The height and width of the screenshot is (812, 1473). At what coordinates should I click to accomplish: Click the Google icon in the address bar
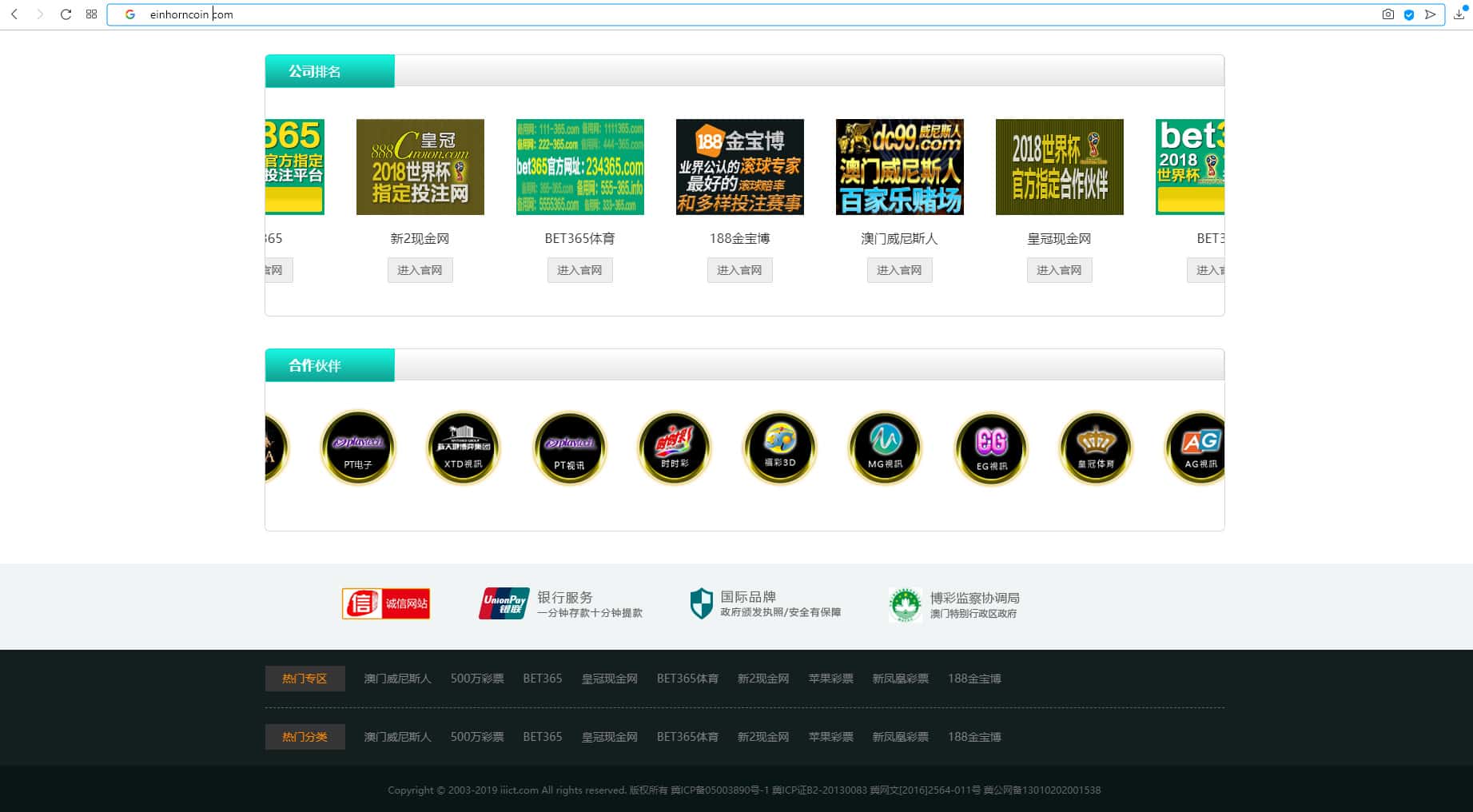130,14
